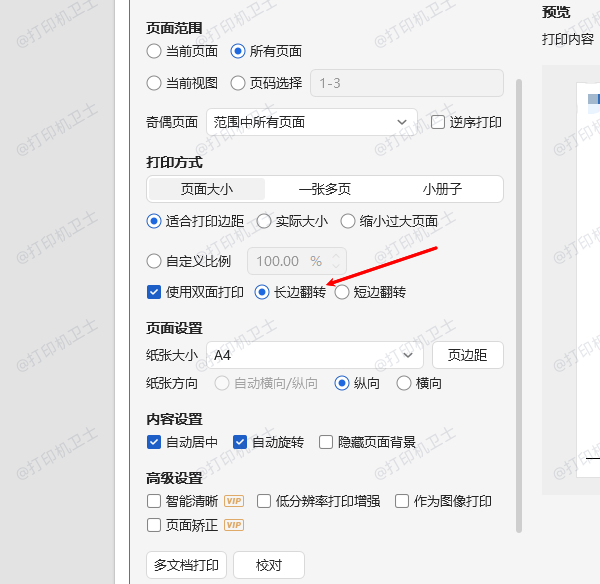Viewport: 600px width, 584px height.
Task: Toggle the 隐藏页面背景 checkbox
Action: pos(326,441)
